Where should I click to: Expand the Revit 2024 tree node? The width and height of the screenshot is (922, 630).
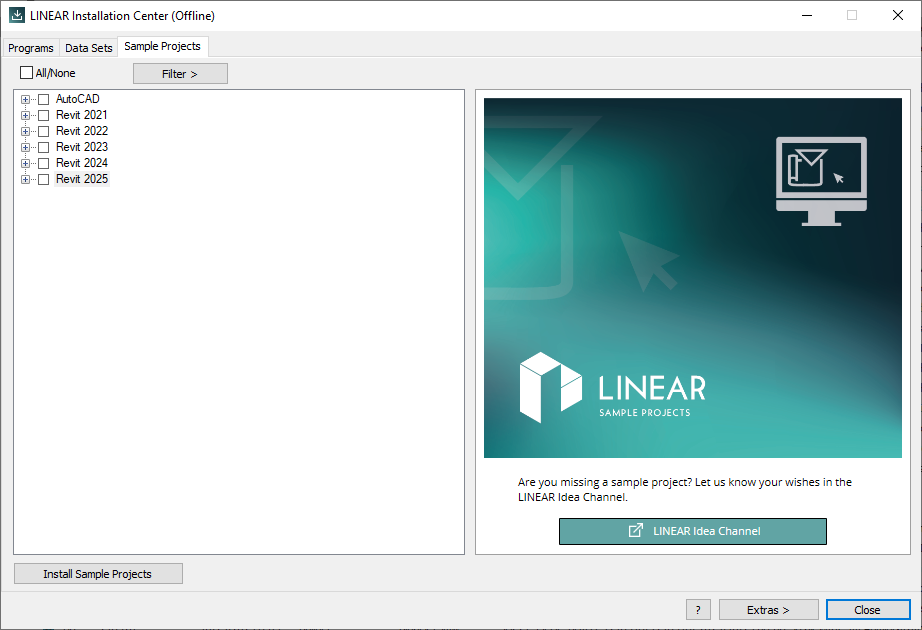25,163
